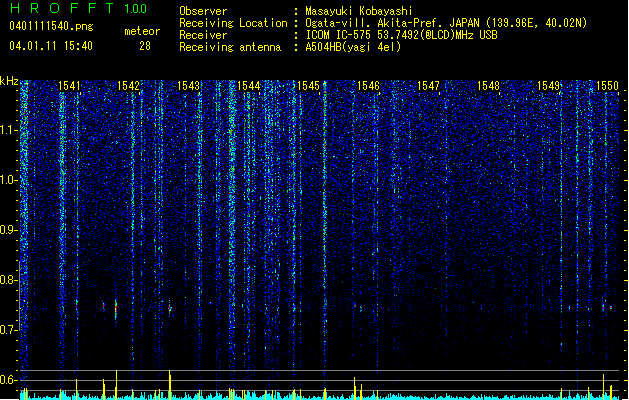Image resolution: width=629 pixels, height=400 pixels.
Task: Click the 1548 time marker
Action: [x=488, y=86]
